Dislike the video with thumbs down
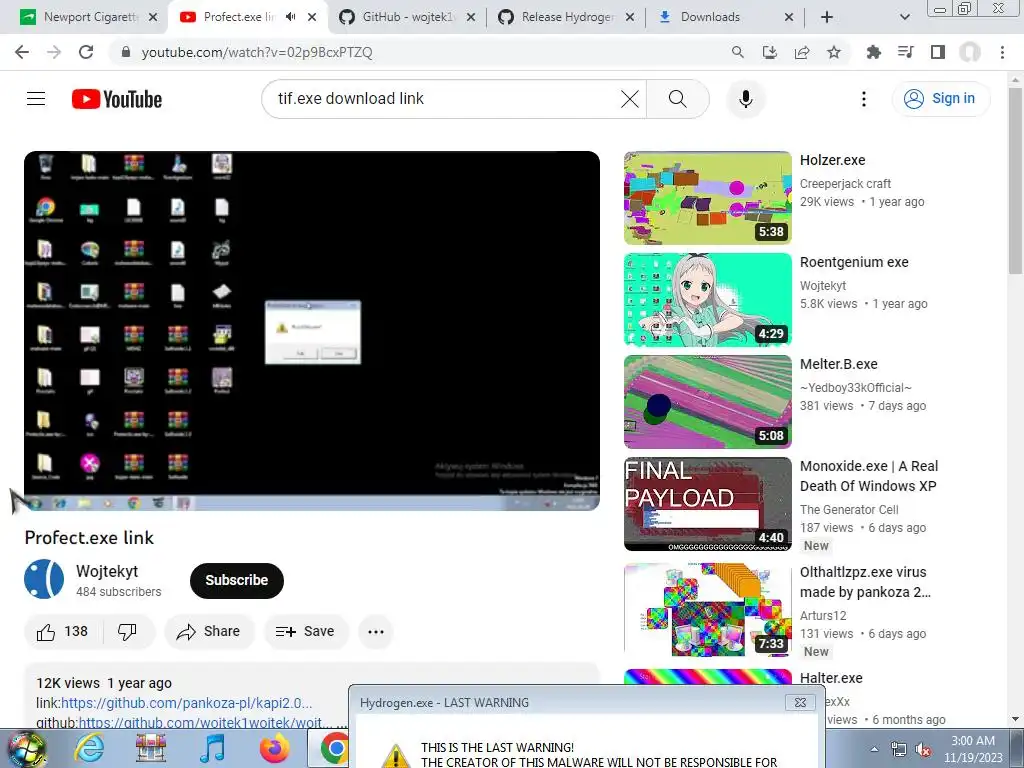 coord(127,632)
